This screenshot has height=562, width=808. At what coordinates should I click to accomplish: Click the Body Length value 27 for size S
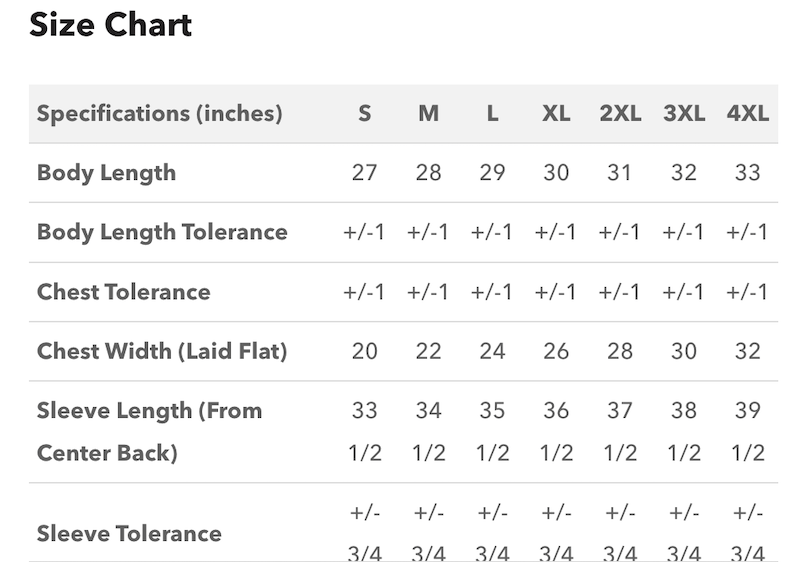click(364, 172)
